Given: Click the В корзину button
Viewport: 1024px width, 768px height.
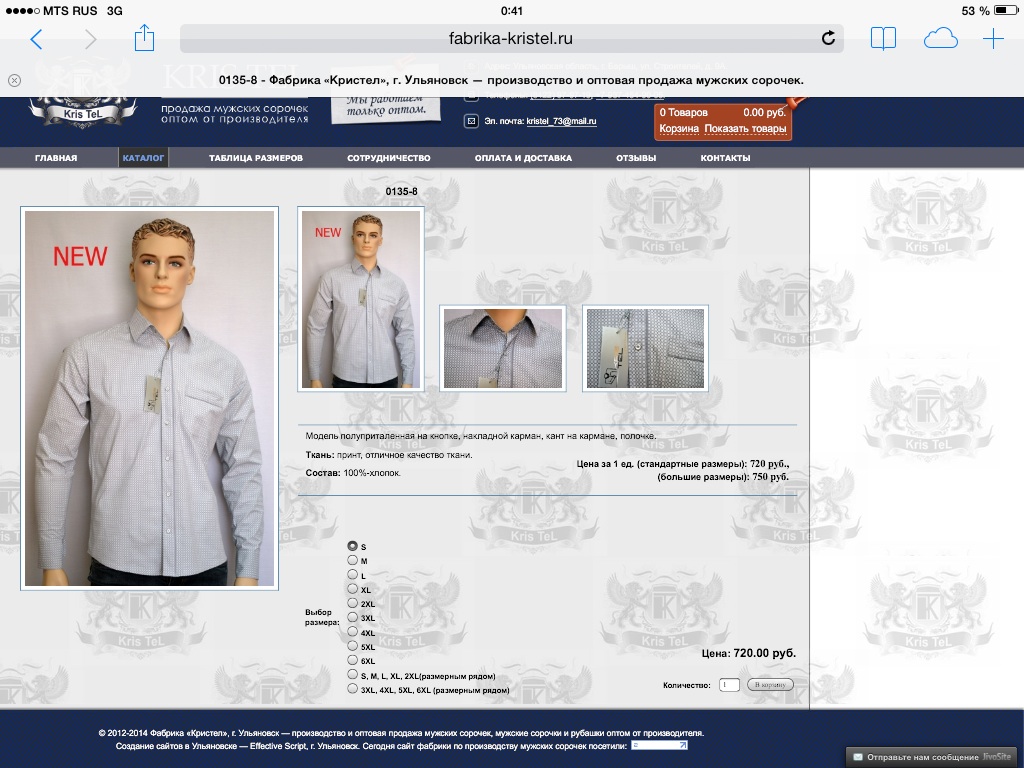Looking at the screenshot, I should coord(770,684).
